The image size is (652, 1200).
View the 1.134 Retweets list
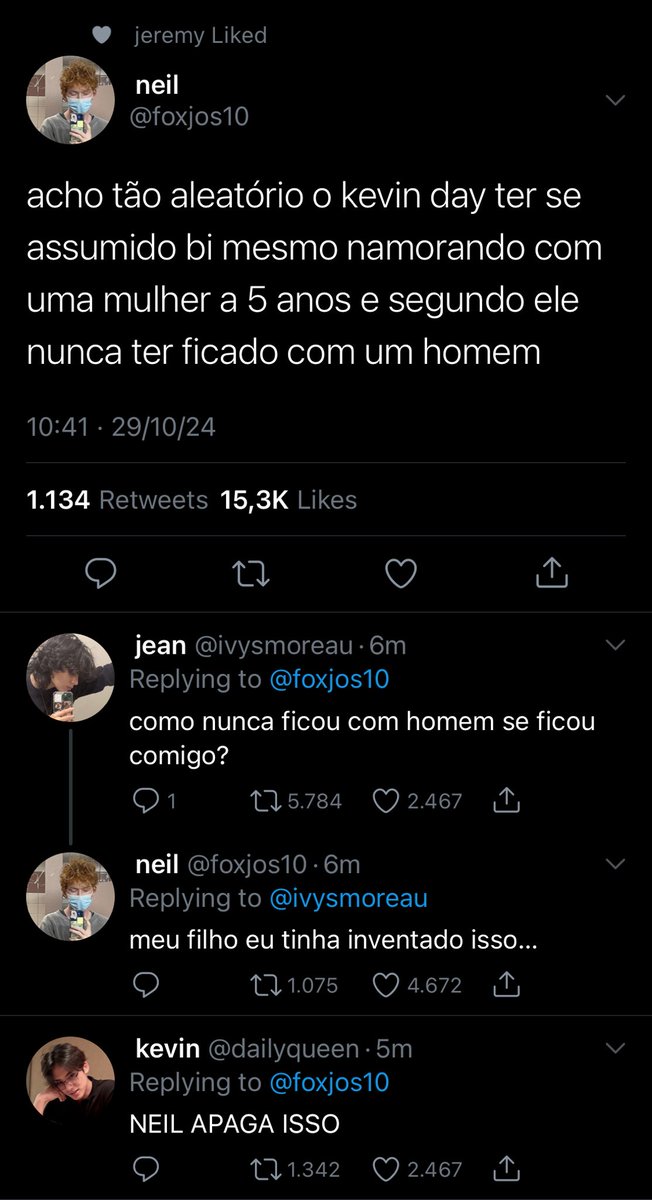(117, 500)
